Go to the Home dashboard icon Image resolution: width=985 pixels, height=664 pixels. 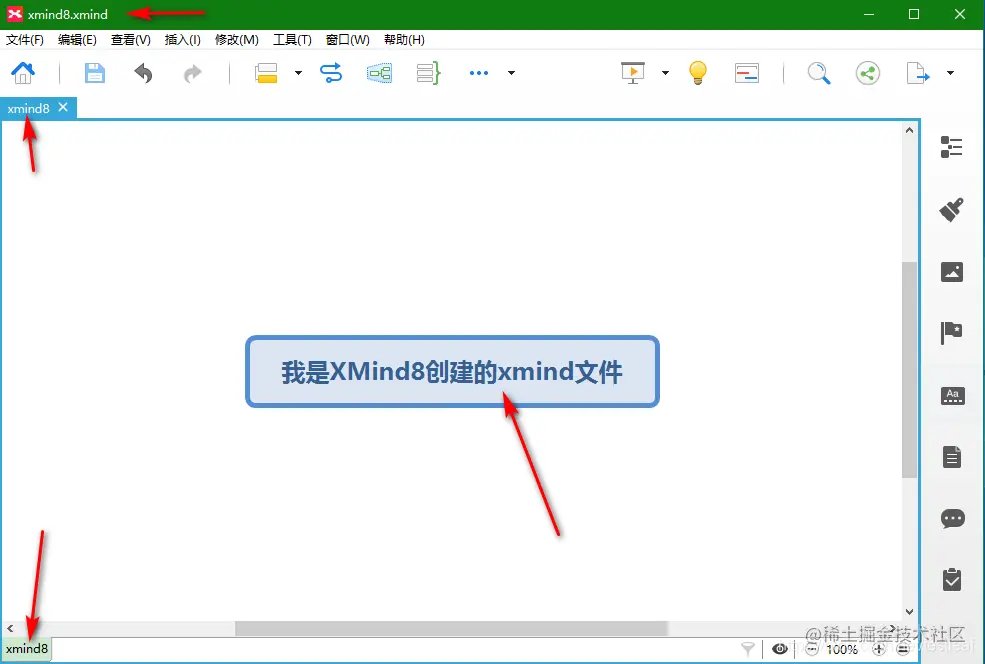23,73
